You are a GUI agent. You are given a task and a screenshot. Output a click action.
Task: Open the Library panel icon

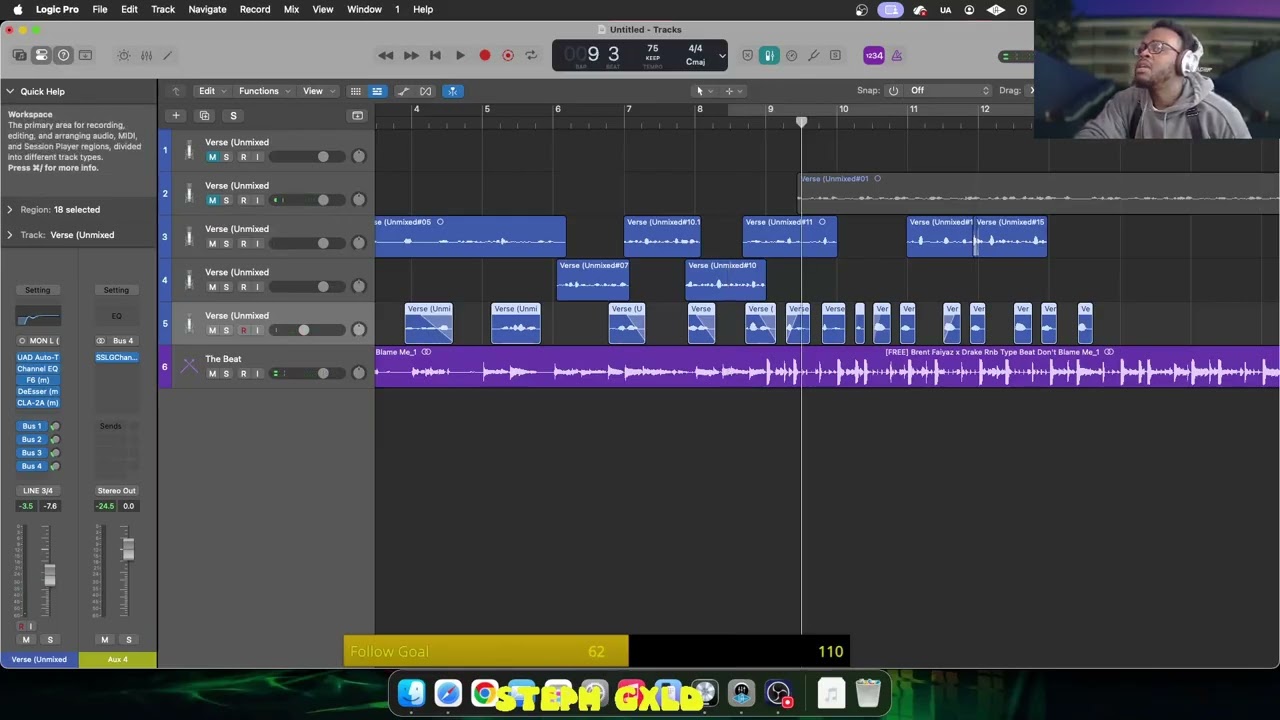pyautogui.click(x=20, y=55)
